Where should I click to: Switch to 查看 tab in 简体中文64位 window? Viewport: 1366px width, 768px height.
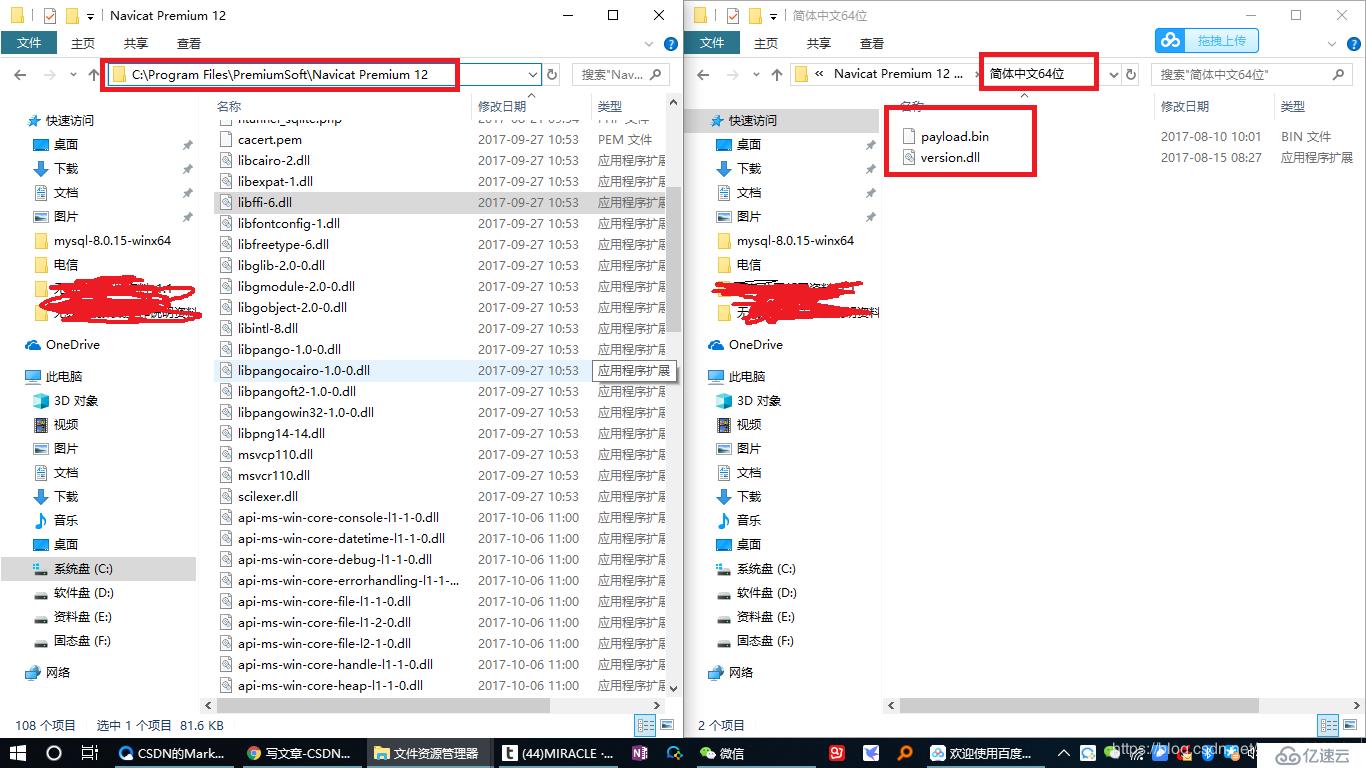click(872, 43)
